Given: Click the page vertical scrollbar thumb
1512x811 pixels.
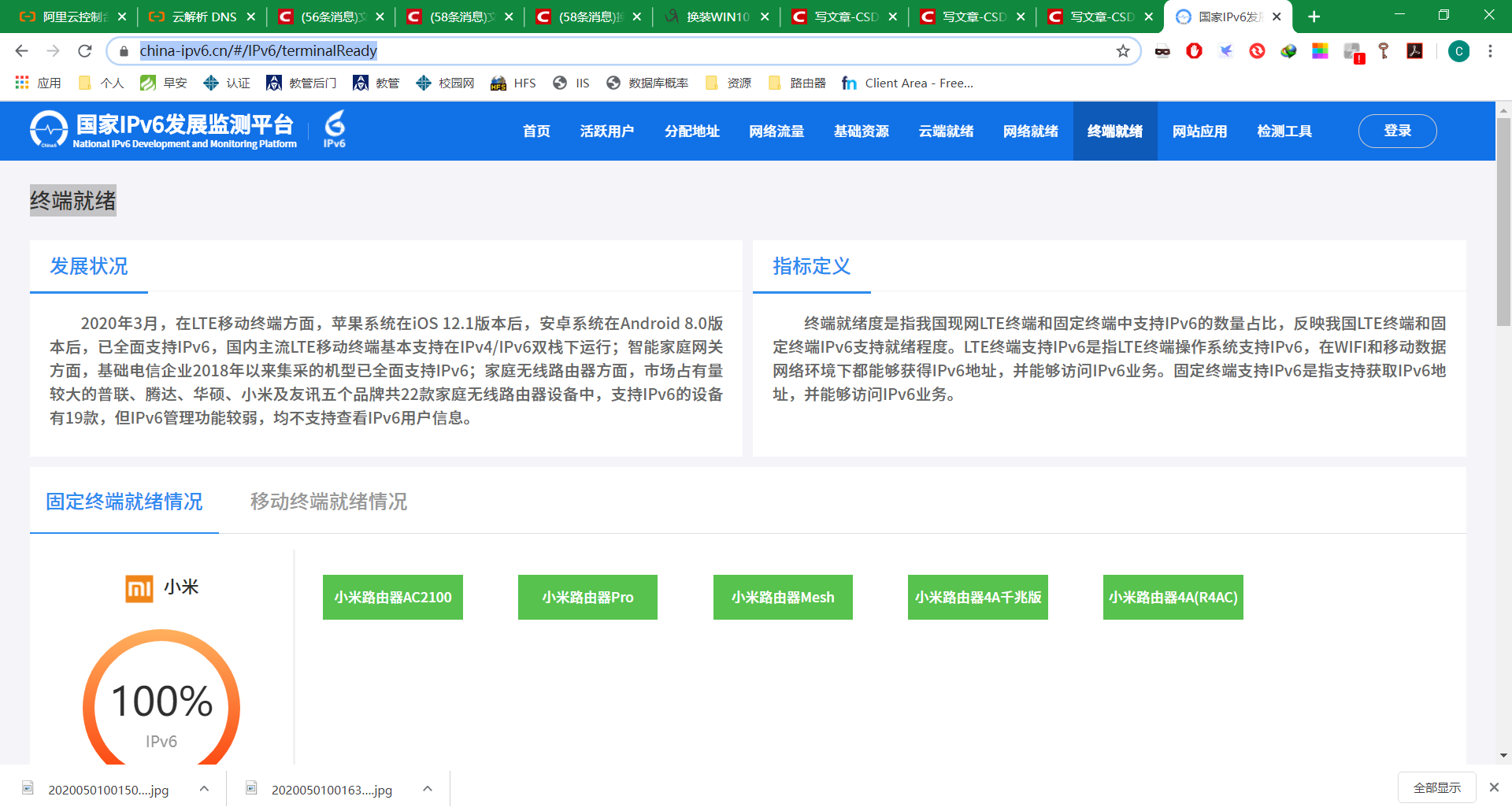Looking at the screenshot, I should [x=1503, y=222].
